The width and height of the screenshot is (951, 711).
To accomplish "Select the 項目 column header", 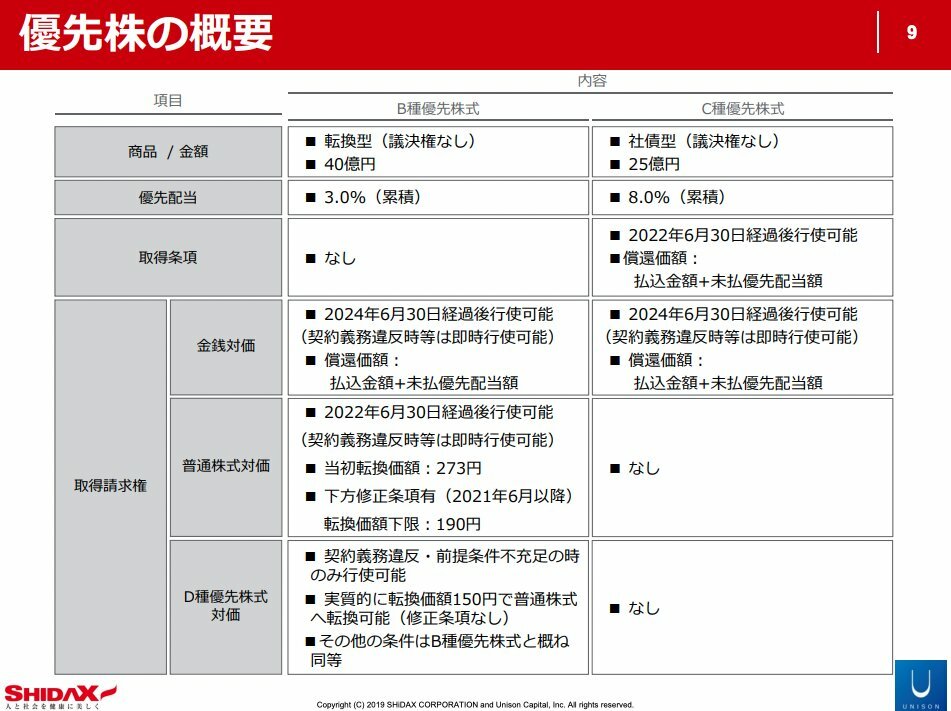I will click(168, 100).
